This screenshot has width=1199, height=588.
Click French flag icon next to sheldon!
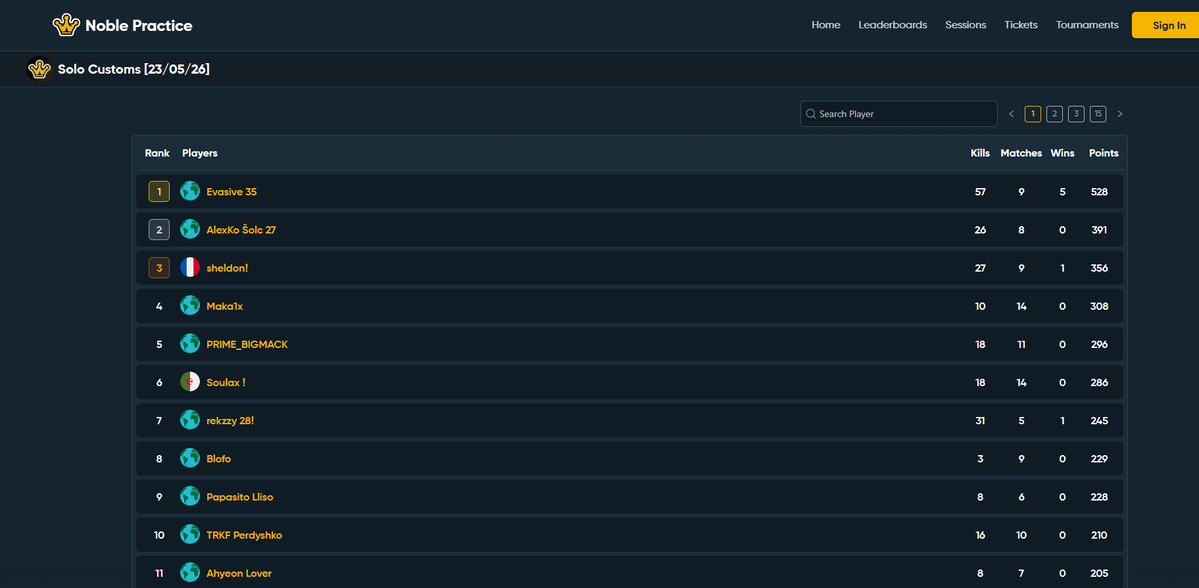point(190,268)
